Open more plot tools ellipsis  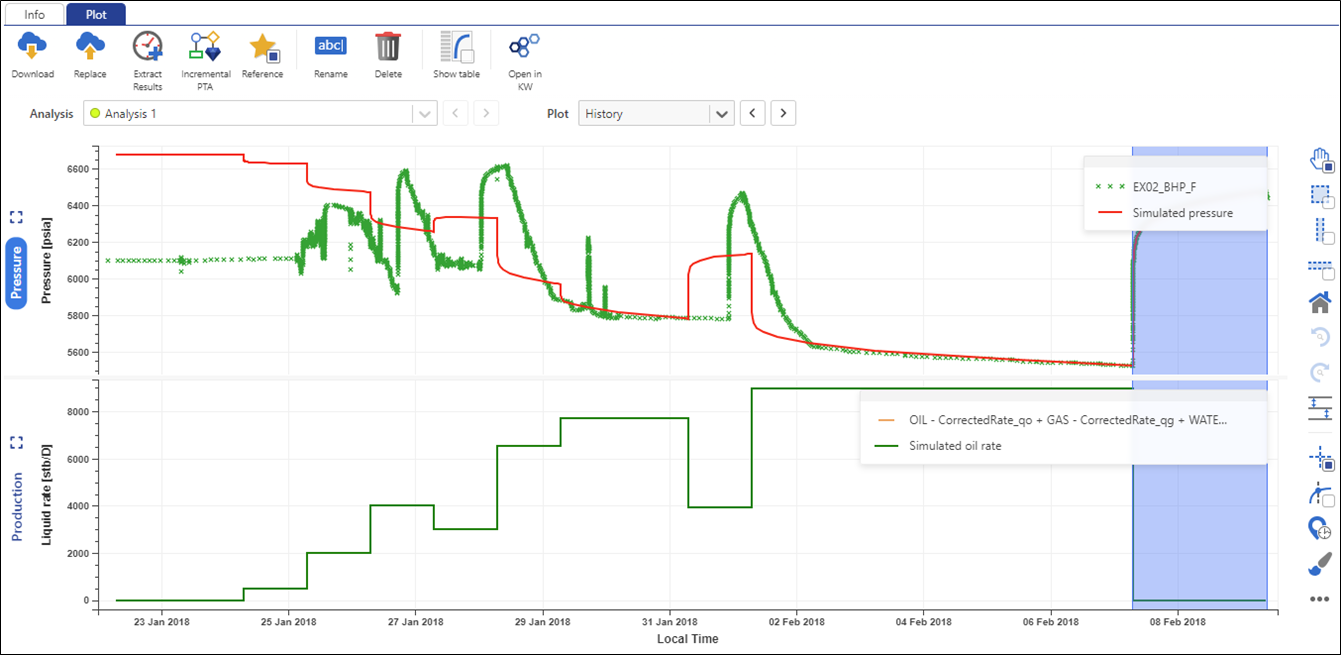click(x=1320, y=599)
